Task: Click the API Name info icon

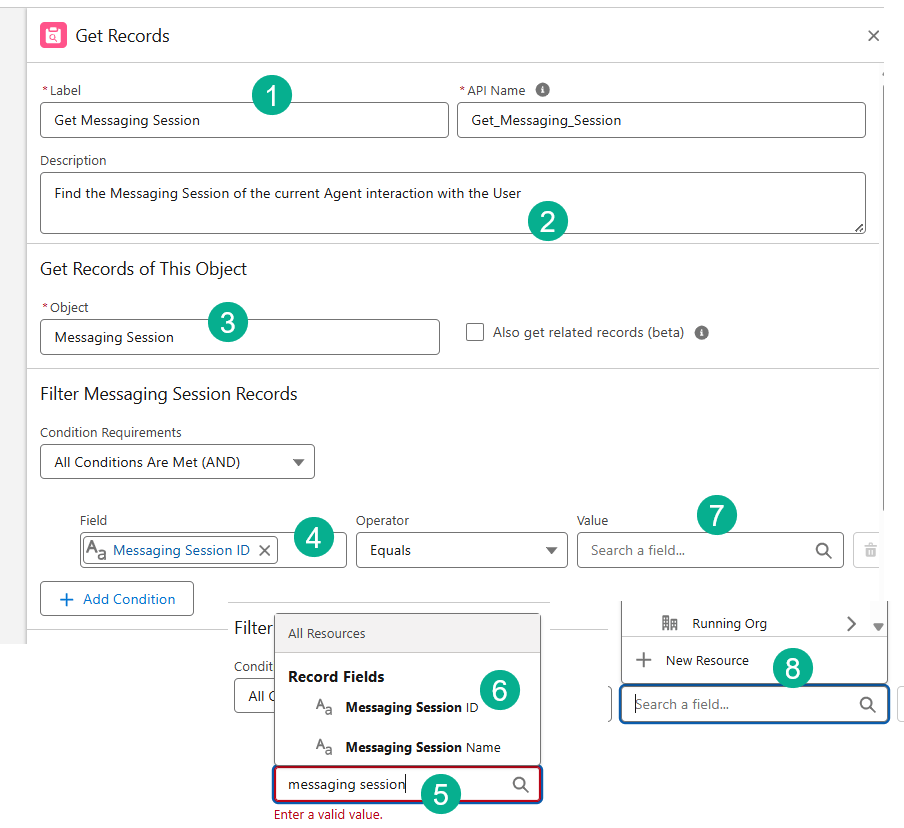Action: click(x=543, y=90)
